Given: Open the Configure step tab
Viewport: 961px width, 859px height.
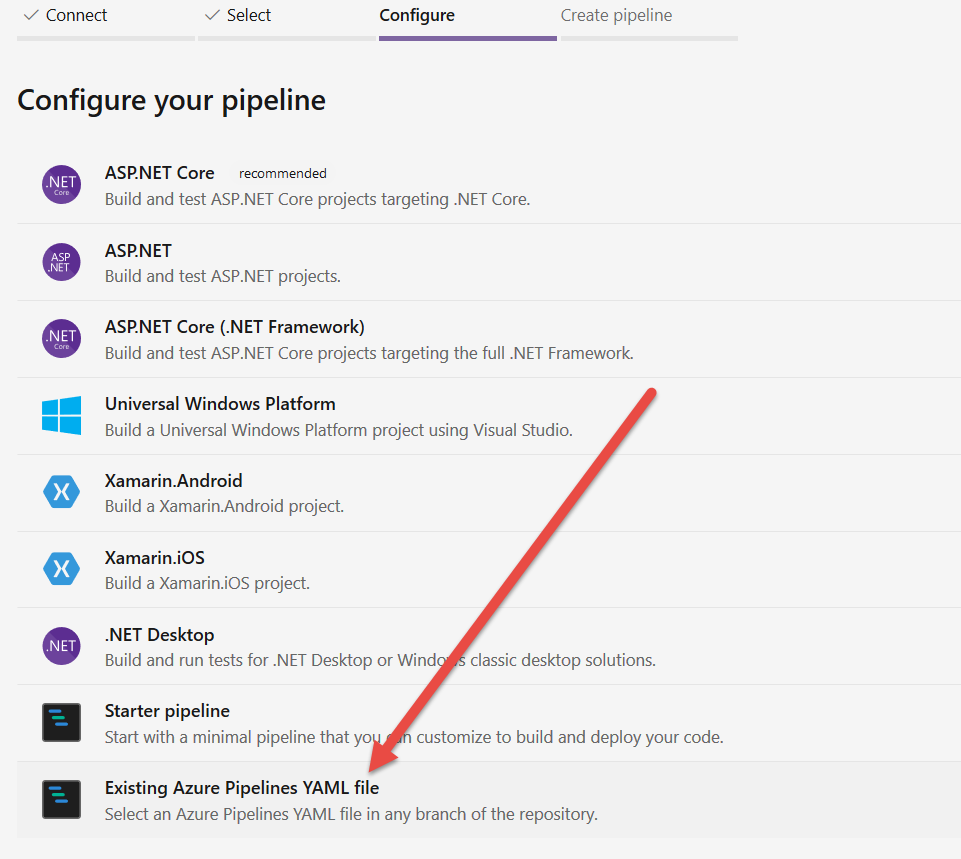Looking at the screenshot, I should click(x=417, y=15).
